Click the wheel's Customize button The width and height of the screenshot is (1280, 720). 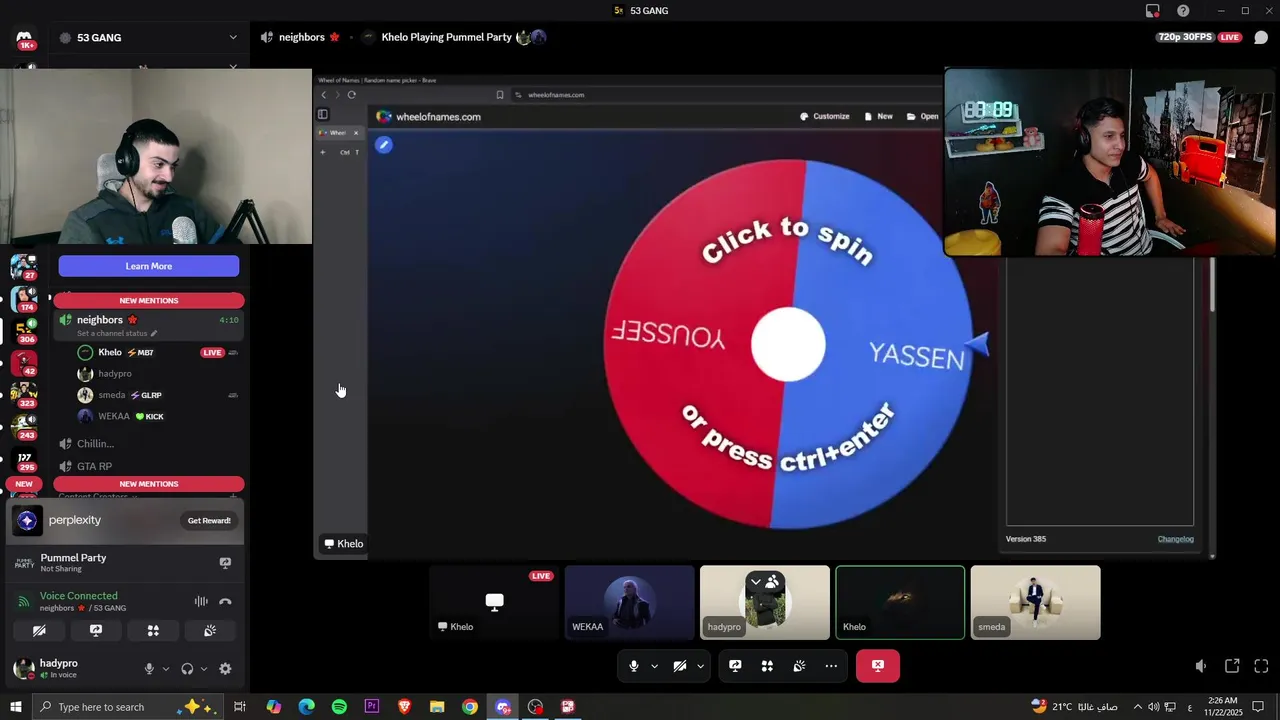[825, 117]
